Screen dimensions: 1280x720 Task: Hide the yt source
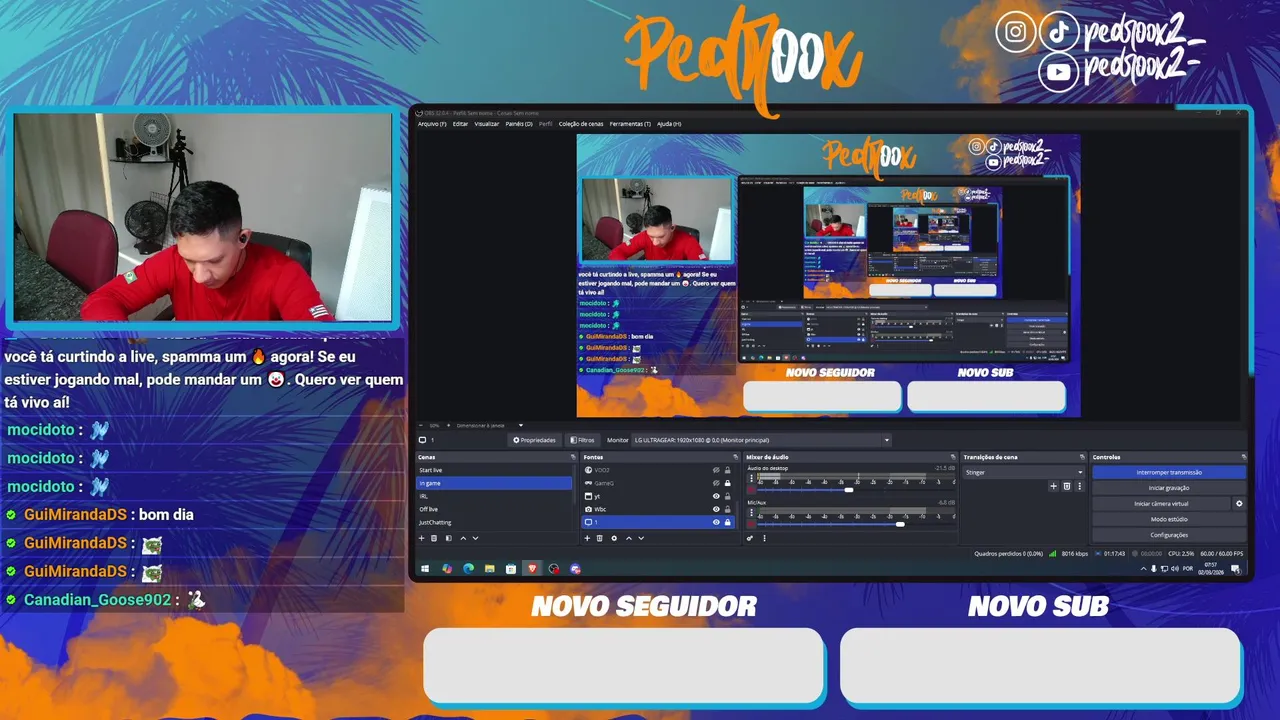pos(716,496)
